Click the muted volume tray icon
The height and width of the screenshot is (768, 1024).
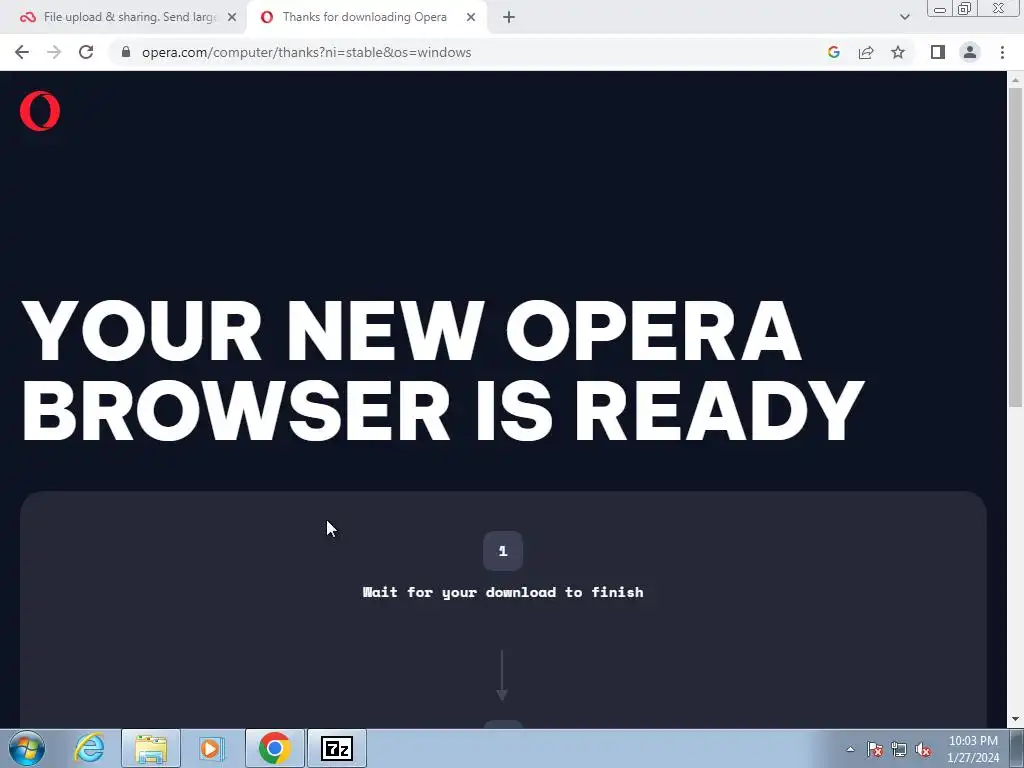923,749
